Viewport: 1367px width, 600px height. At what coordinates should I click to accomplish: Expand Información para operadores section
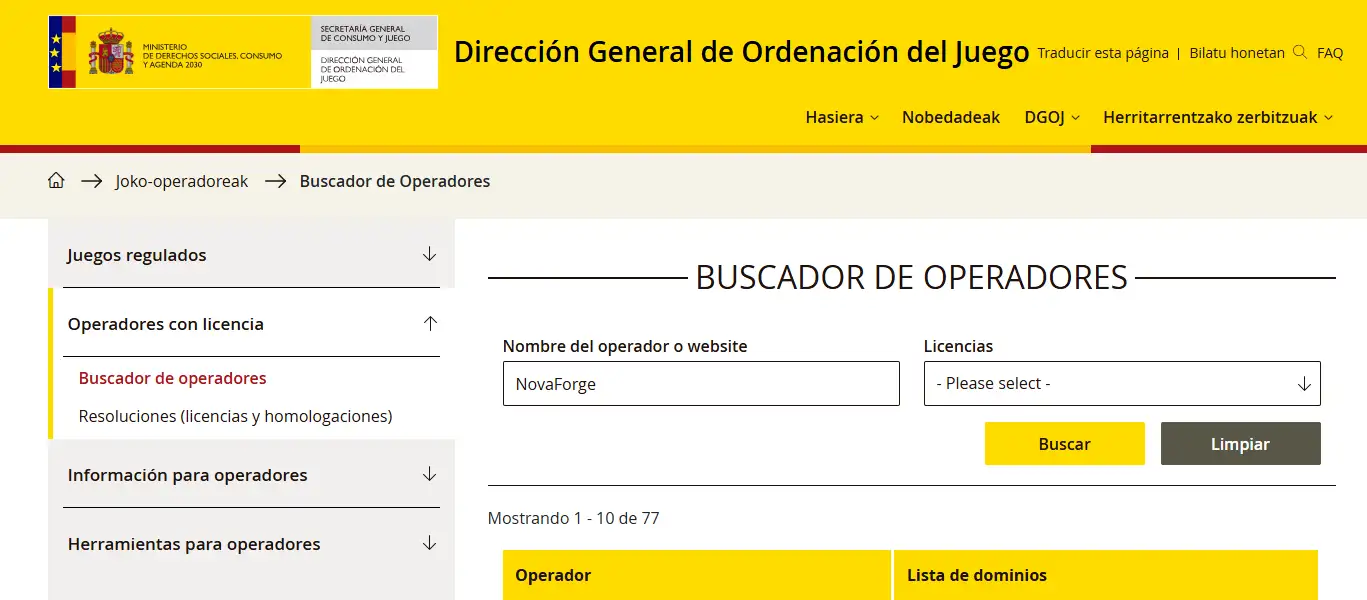[x=252, y=475]
